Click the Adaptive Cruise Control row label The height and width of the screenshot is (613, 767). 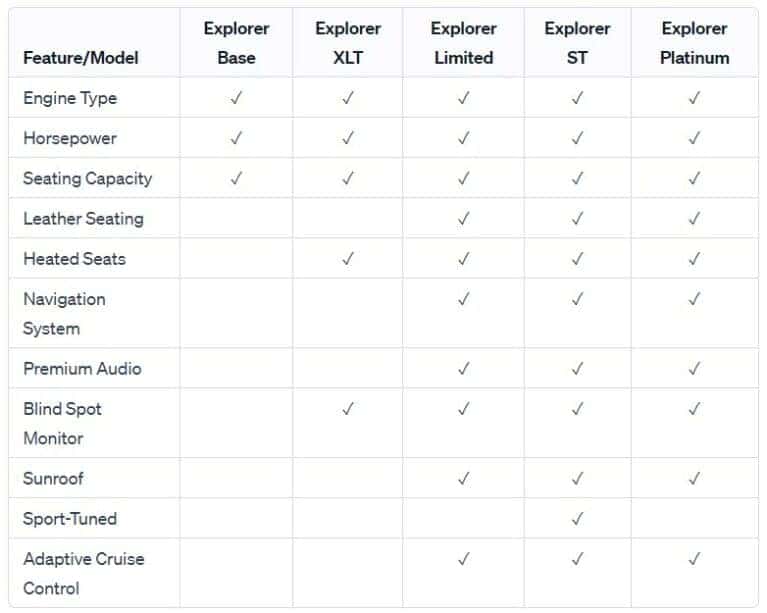pos(83,573)
